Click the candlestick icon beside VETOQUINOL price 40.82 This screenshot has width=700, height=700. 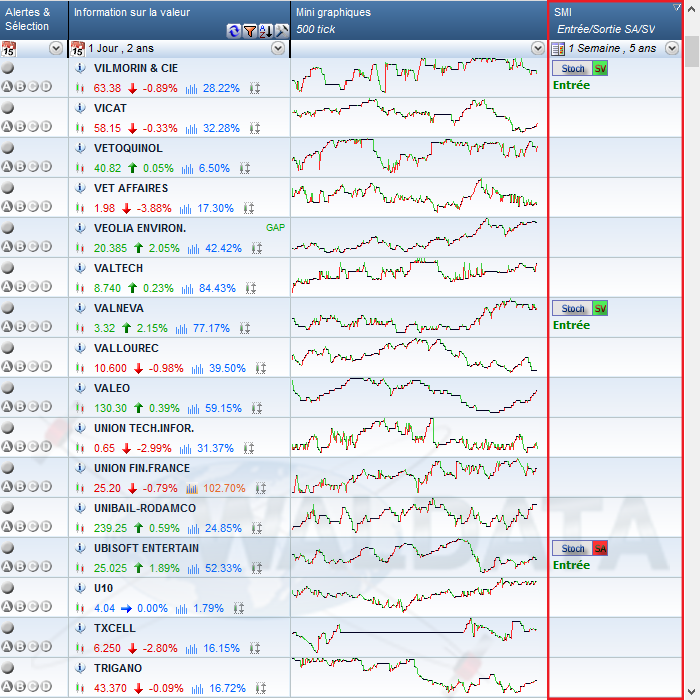pos(80,168)
